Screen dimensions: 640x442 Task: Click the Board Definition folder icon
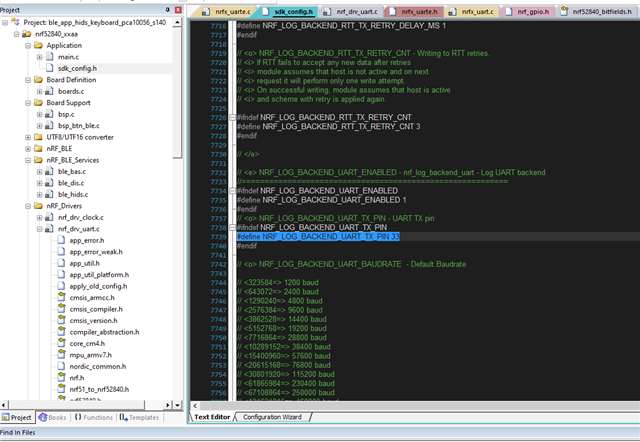38,80
